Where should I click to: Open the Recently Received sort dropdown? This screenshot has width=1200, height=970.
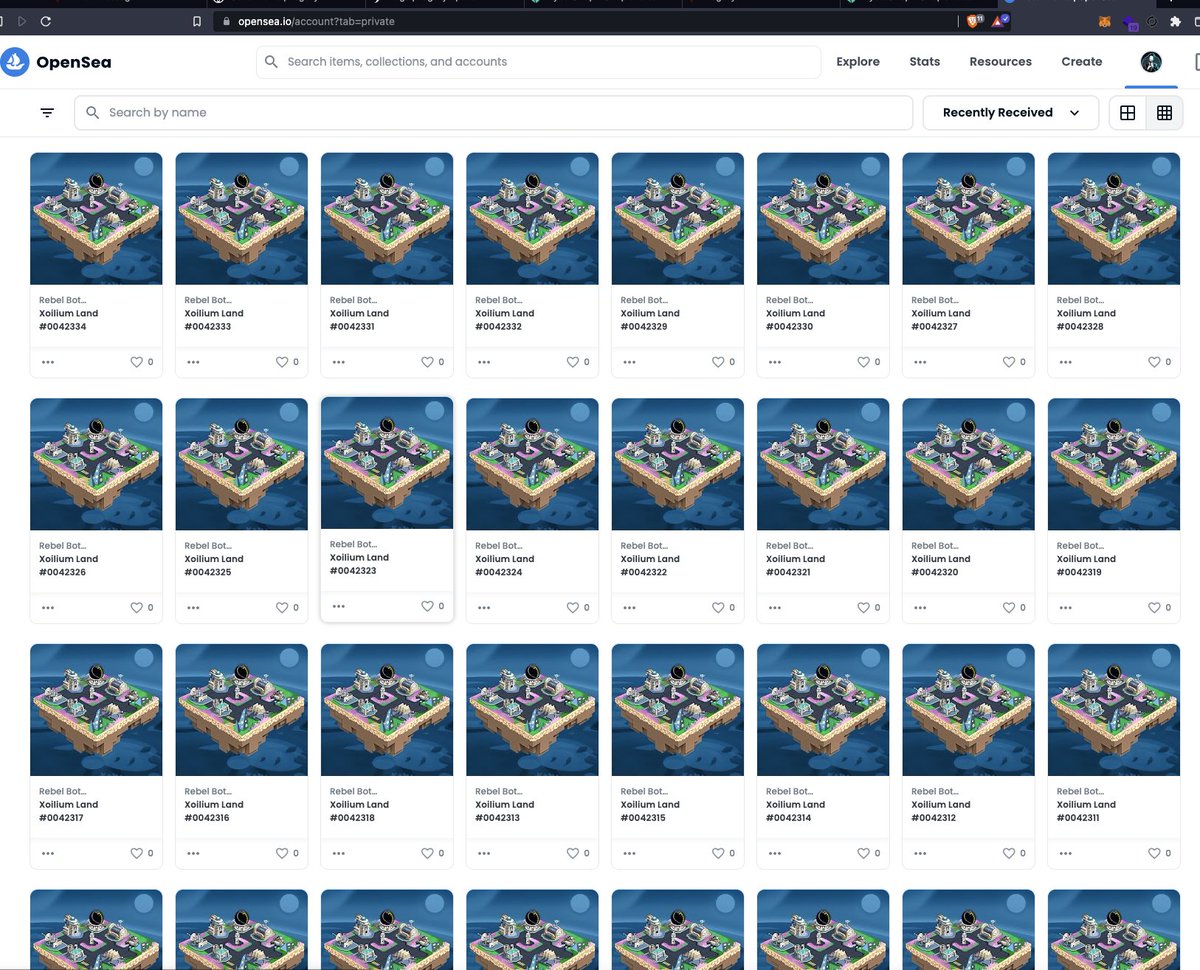click(1010, 113)
